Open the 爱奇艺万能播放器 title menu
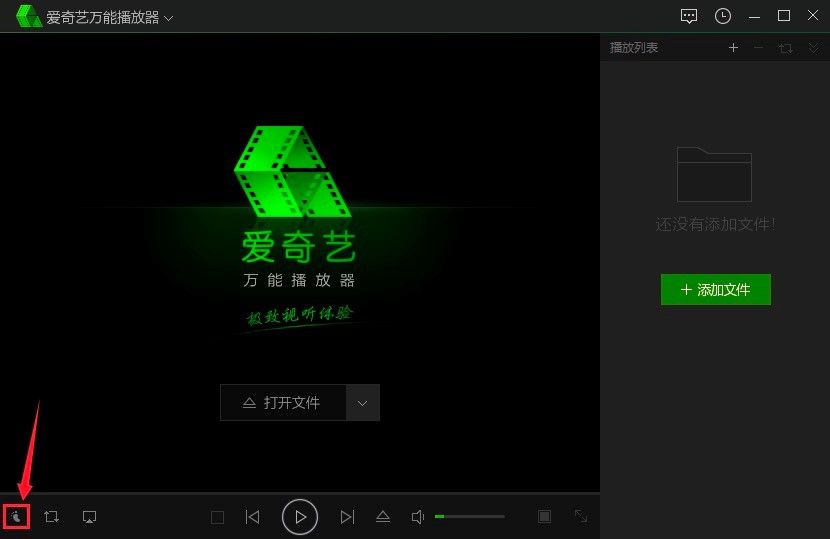This screenshot has height=539, width=830. tap(110, 17)
